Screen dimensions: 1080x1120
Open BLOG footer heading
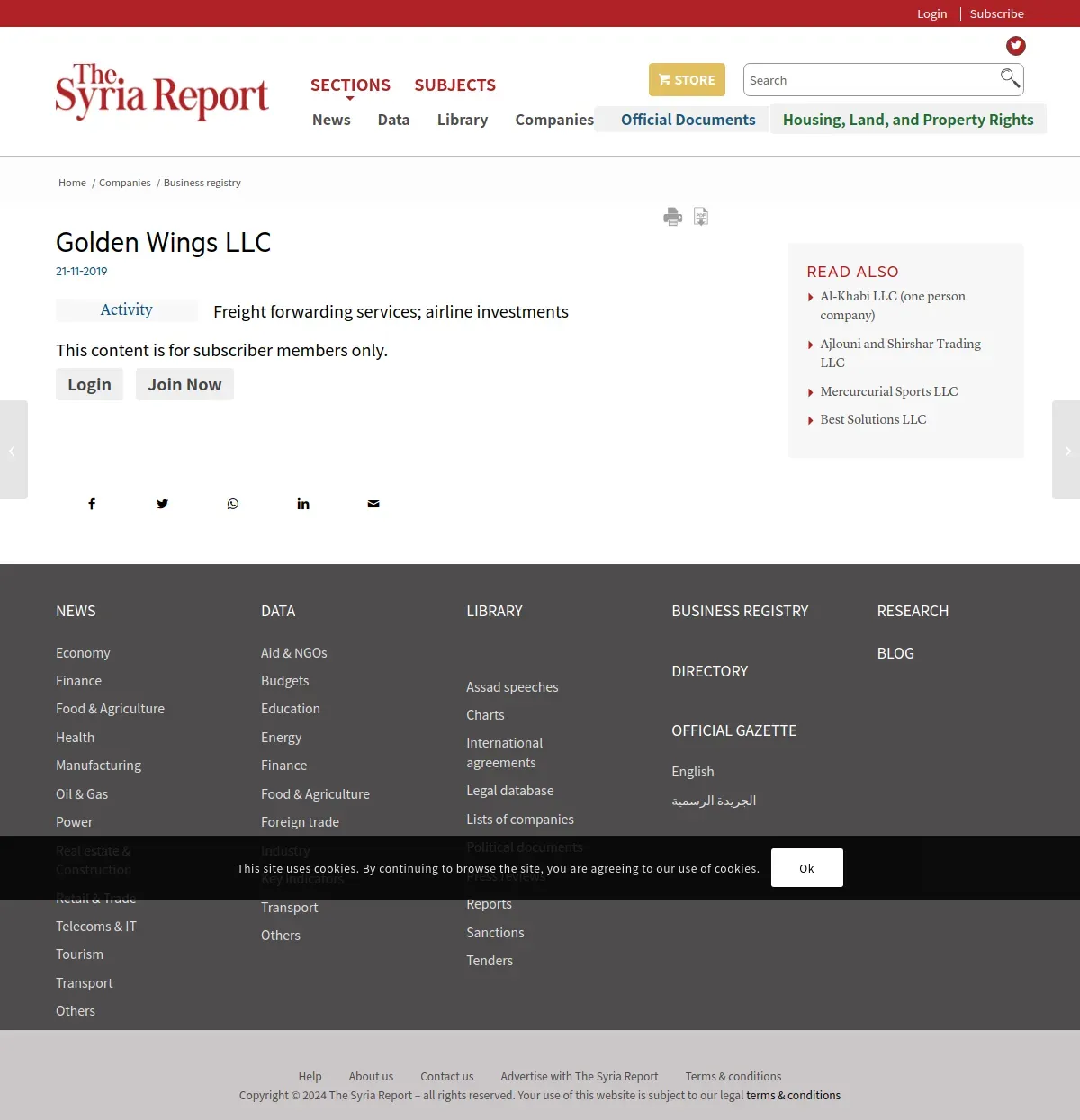895,653
